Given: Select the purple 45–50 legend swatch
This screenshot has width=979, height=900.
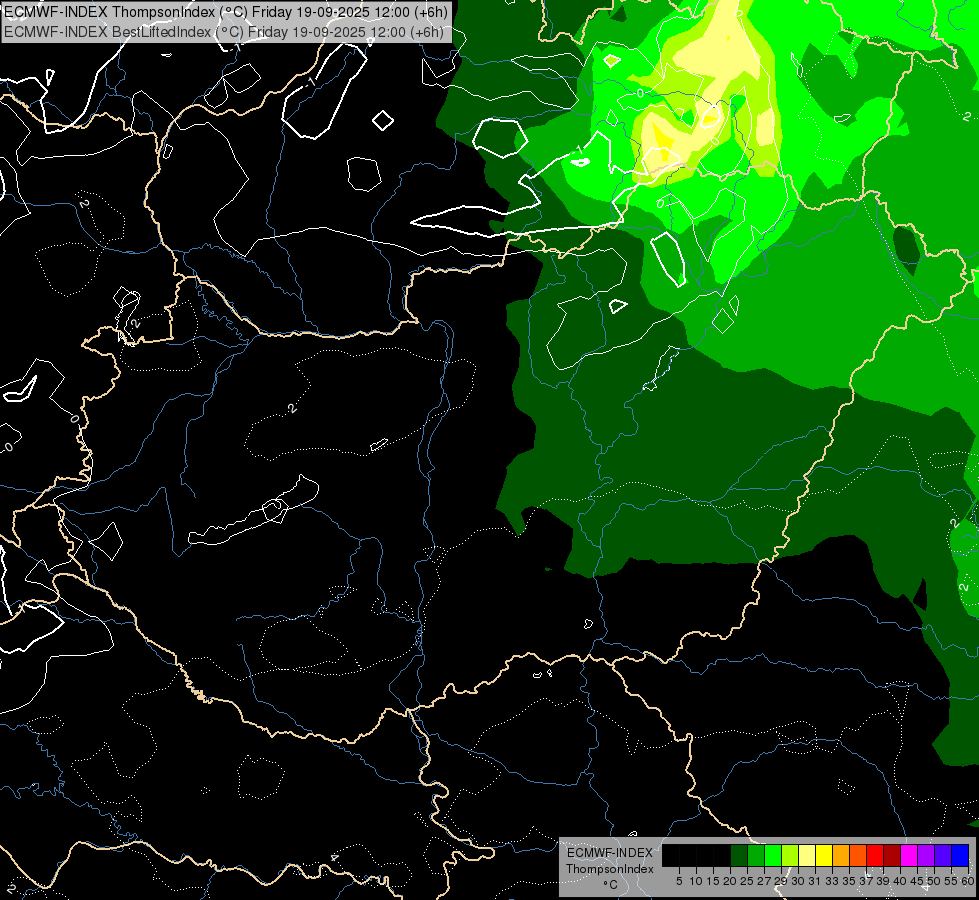Looking at the screenshot, I should (x=926, y=855).
